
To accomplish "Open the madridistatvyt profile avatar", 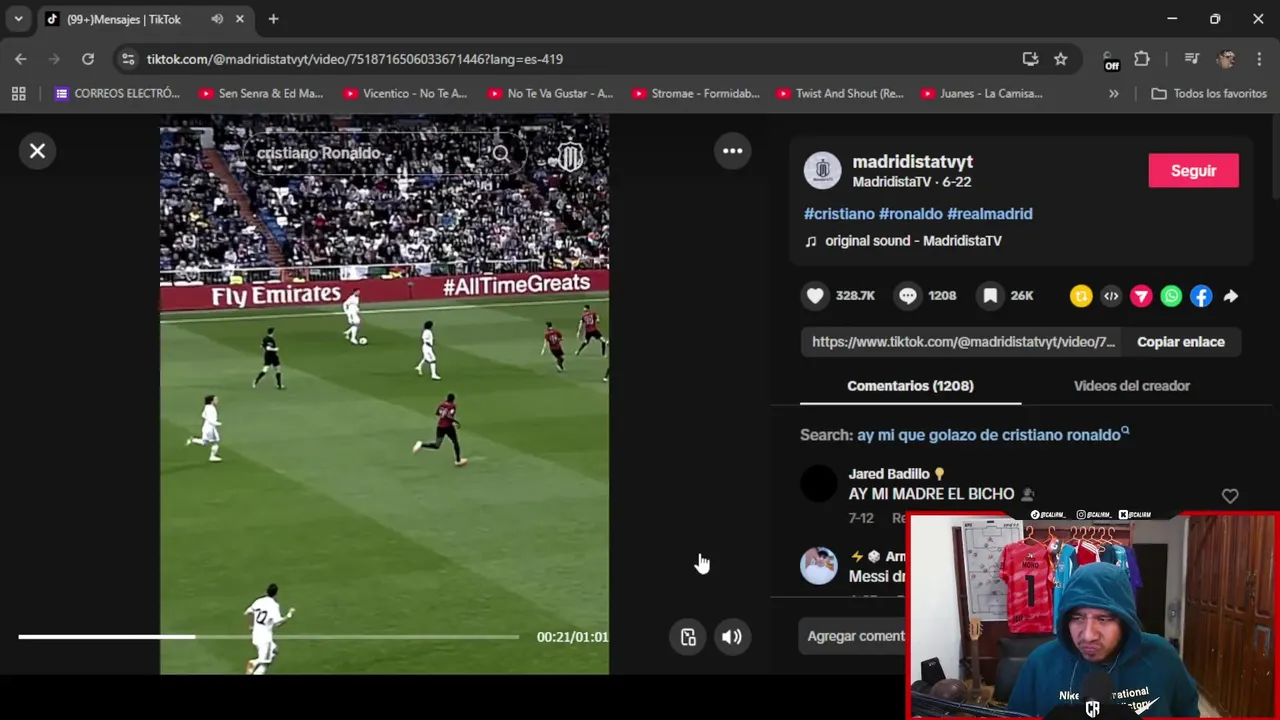I will click(x=822, y=171).
